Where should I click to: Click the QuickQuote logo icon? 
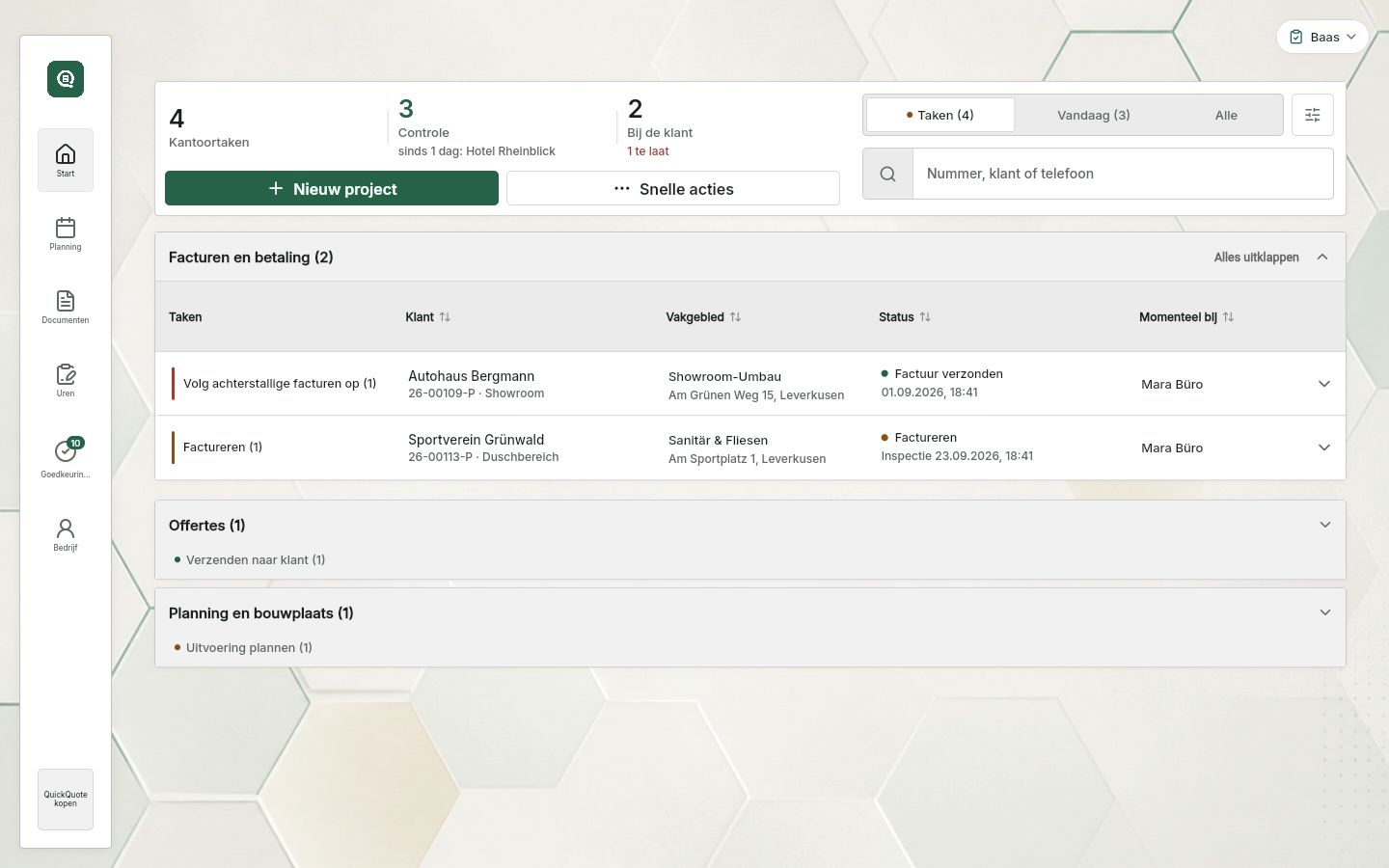pyautogui.click(x=66, y=79)
